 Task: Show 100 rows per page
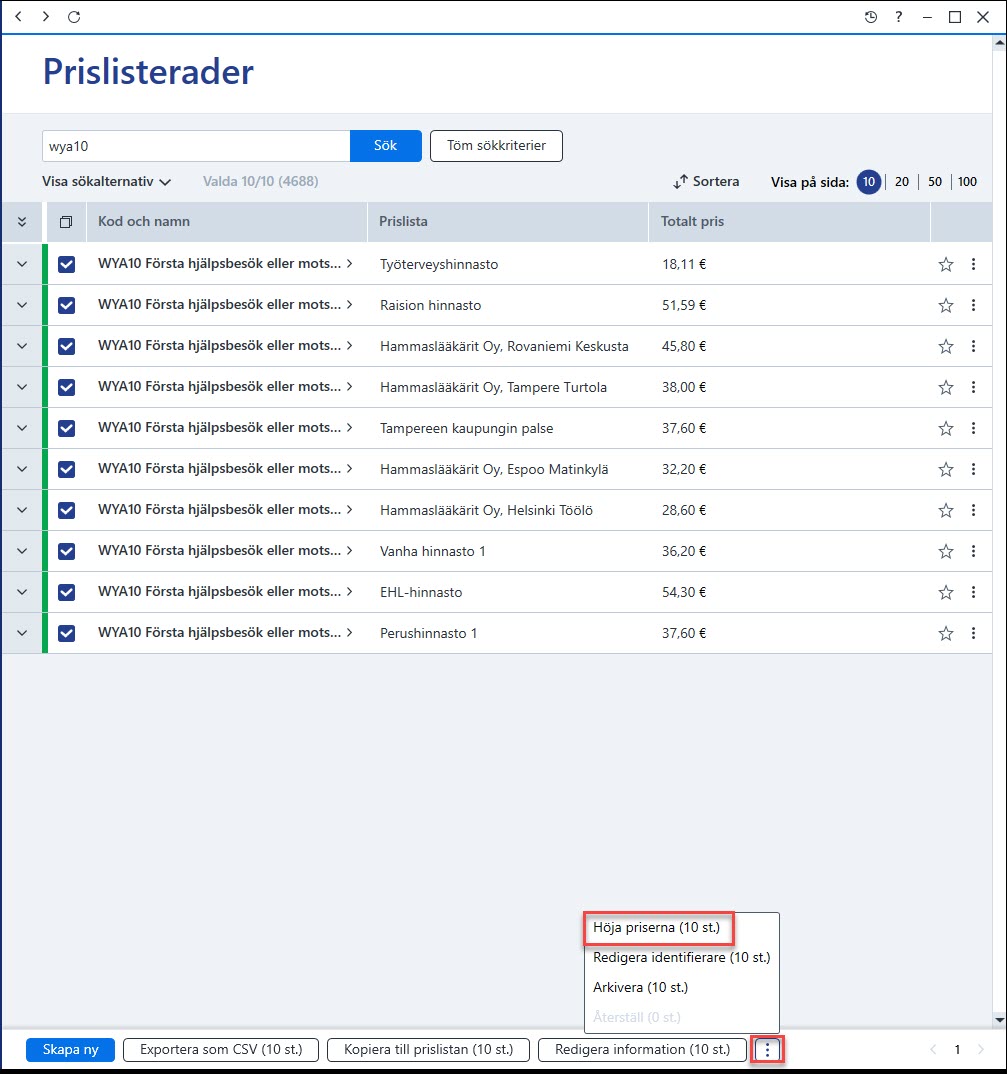point(967,182)
